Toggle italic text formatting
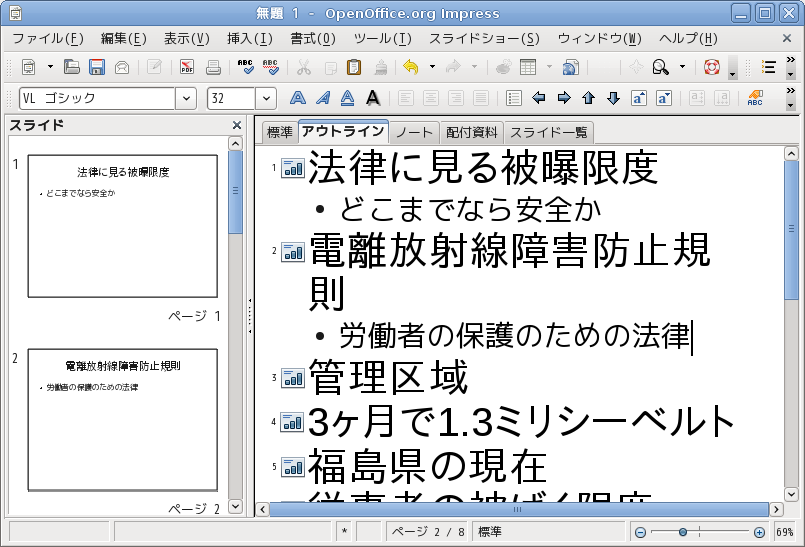 (x=322, y=98)
